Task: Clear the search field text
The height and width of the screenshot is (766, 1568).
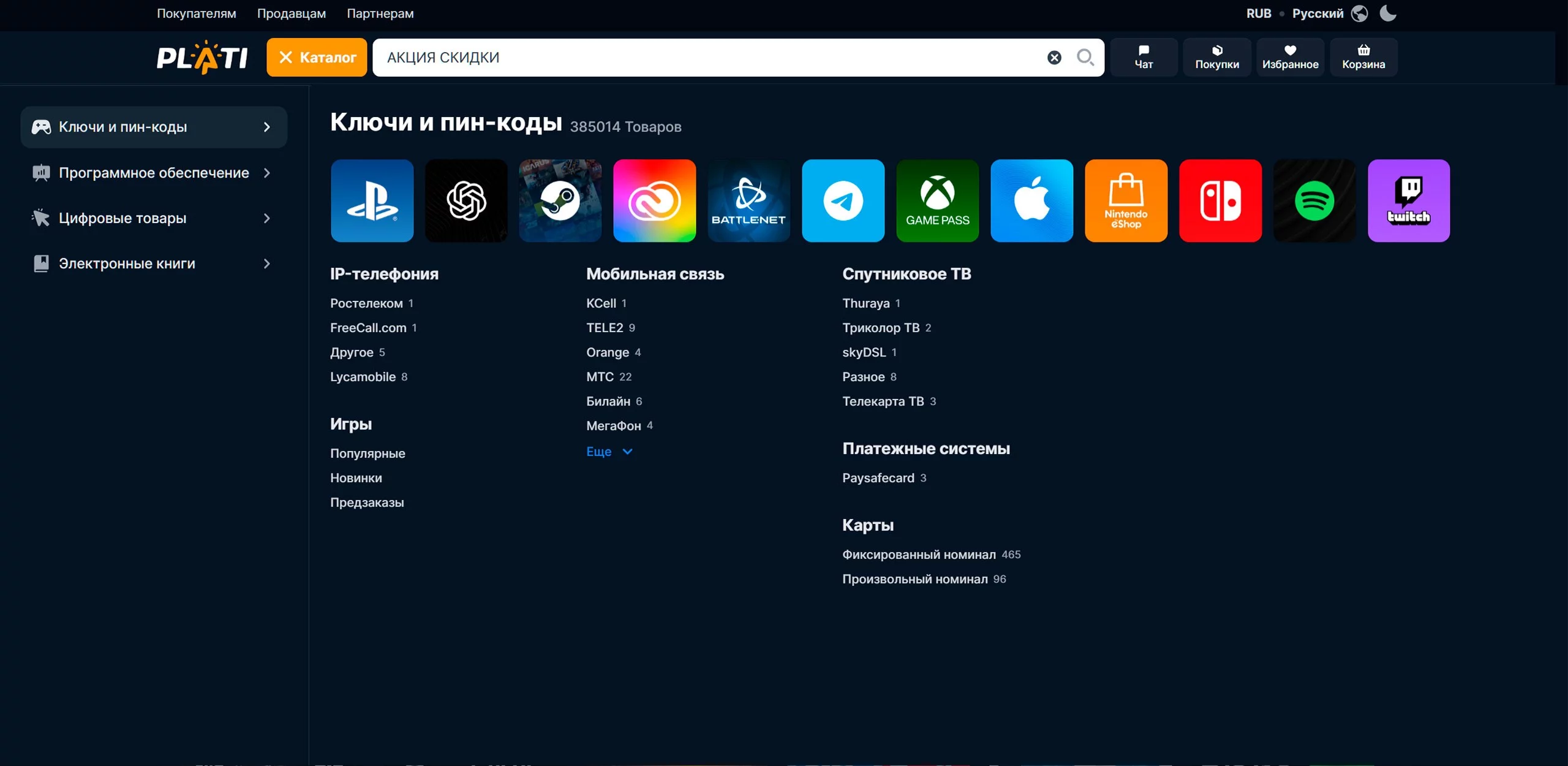Action: click(x=1054, y=58)
